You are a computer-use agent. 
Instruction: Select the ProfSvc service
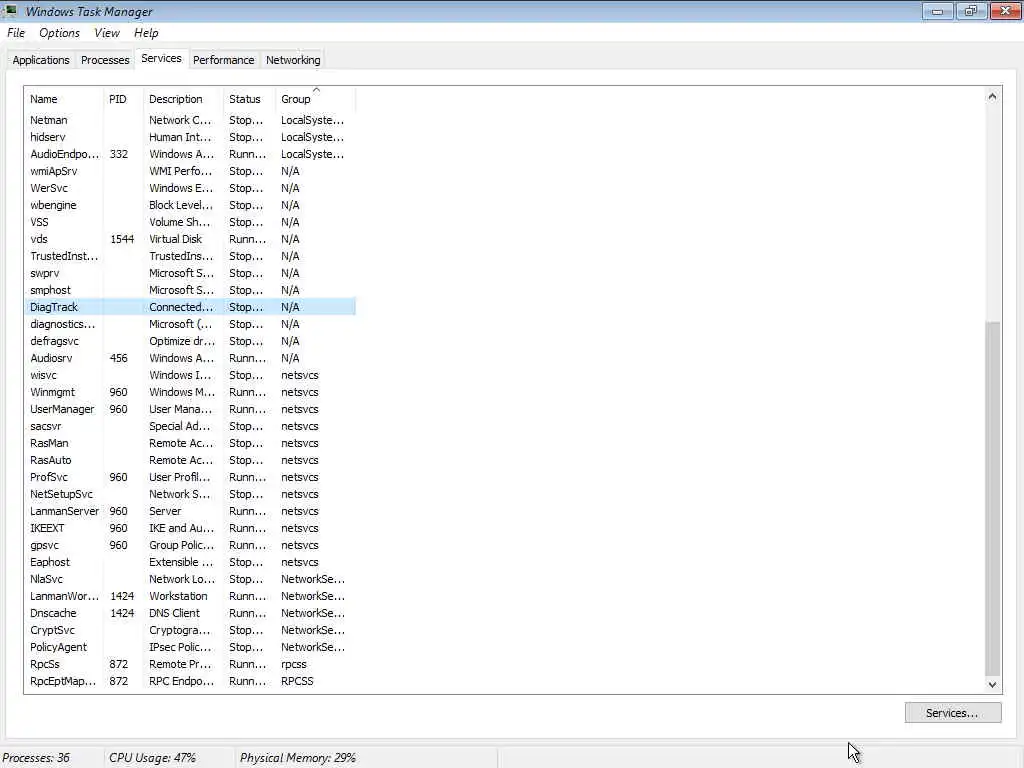[x=191, y=477]
